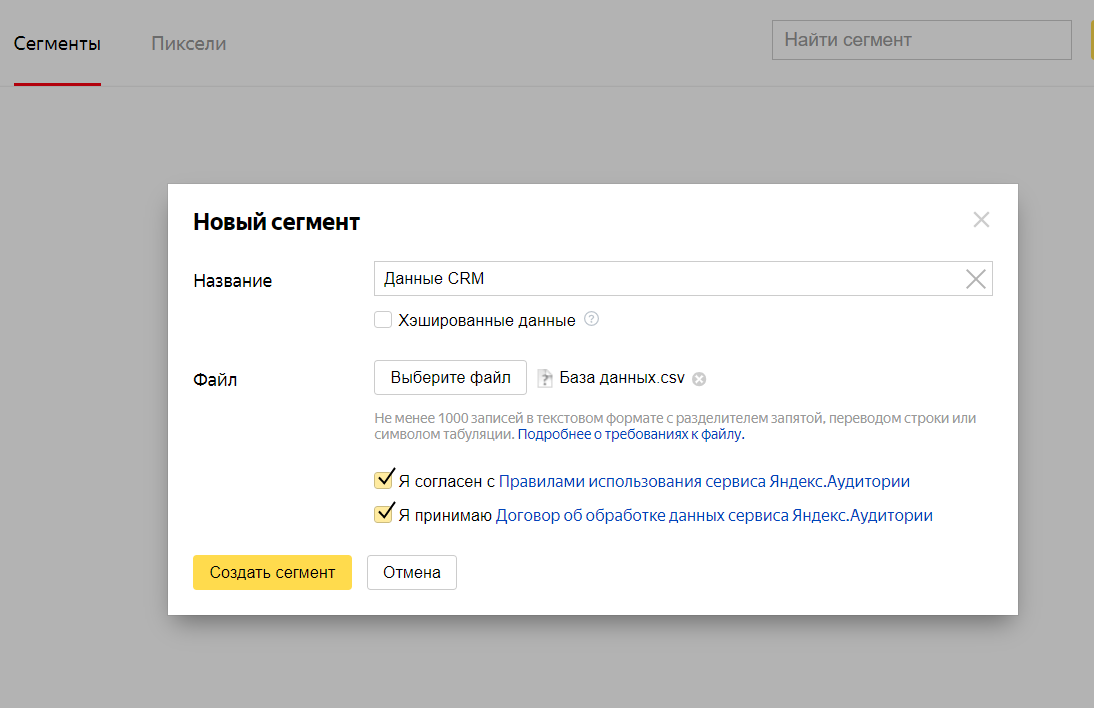Select the Сегменты tab
This screenshot has height=708, width=1094.
57,44
